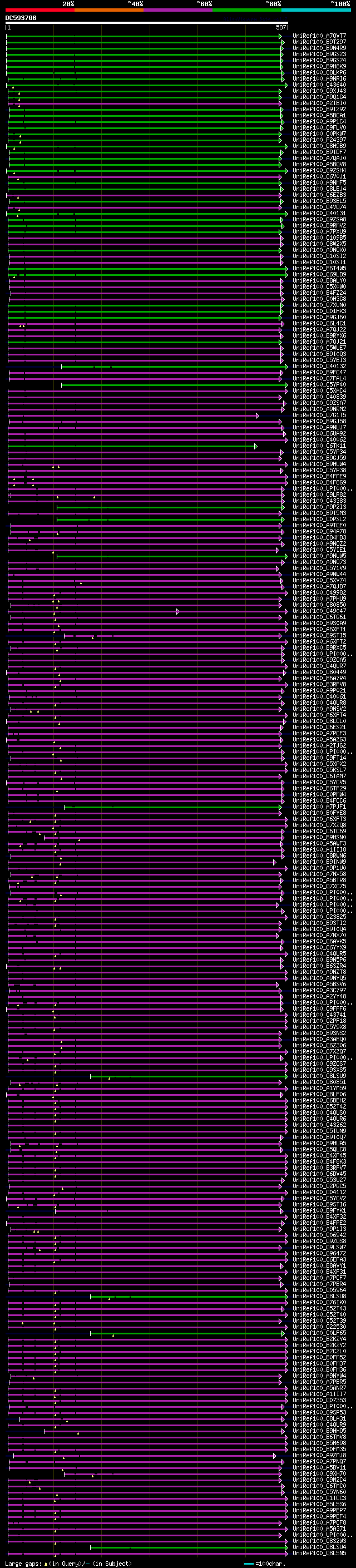Click the UniRef100_Q8L5N5 label

tap(319, 1554)
